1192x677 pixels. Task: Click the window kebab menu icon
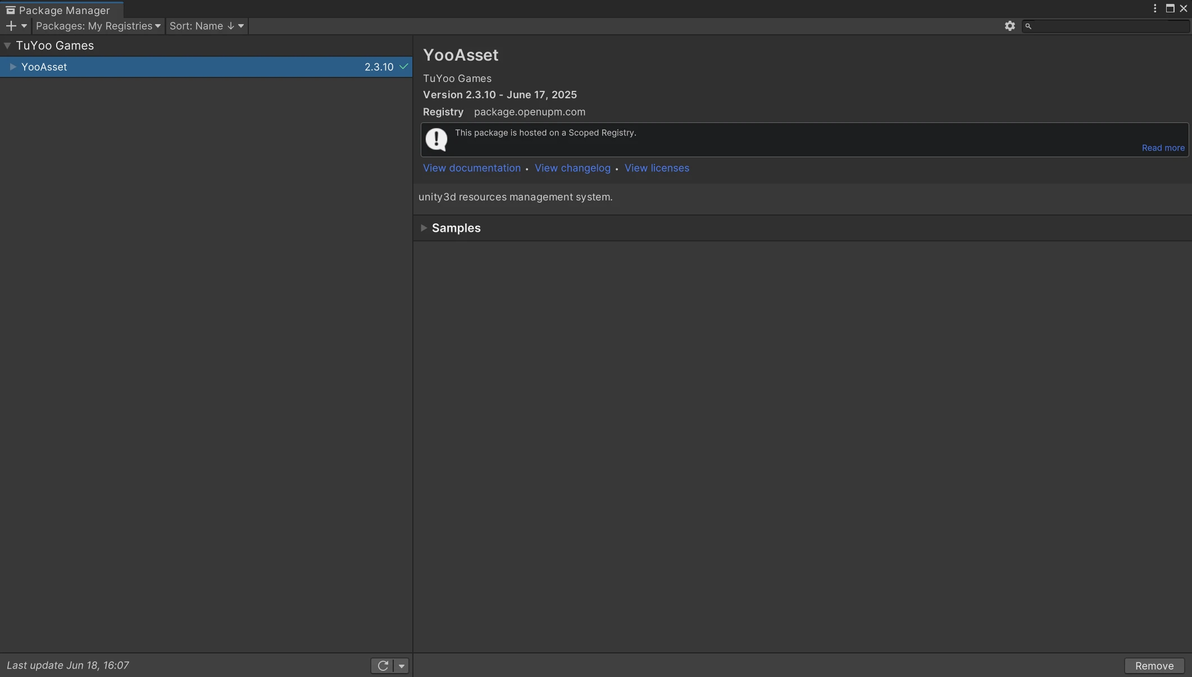coord(1155,9)
